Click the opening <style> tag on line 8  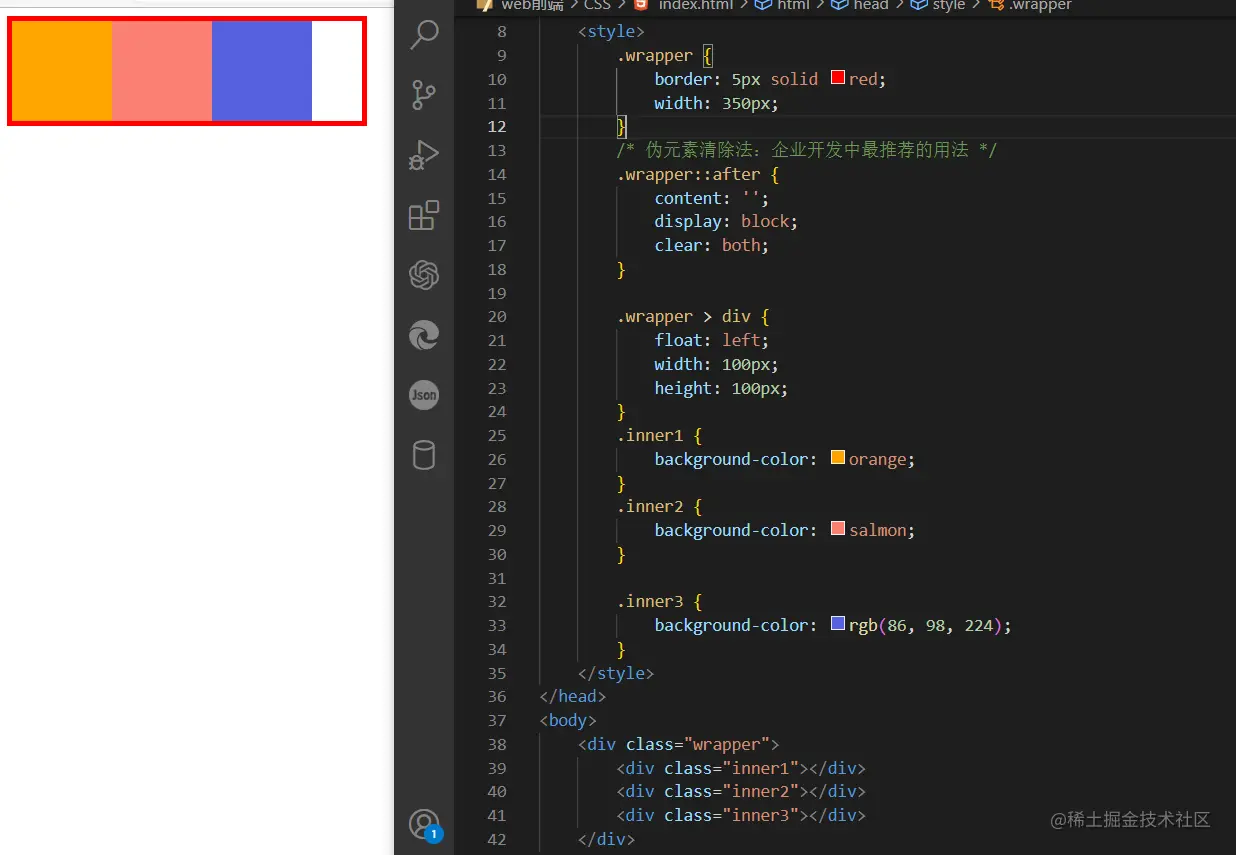(611, 32)
